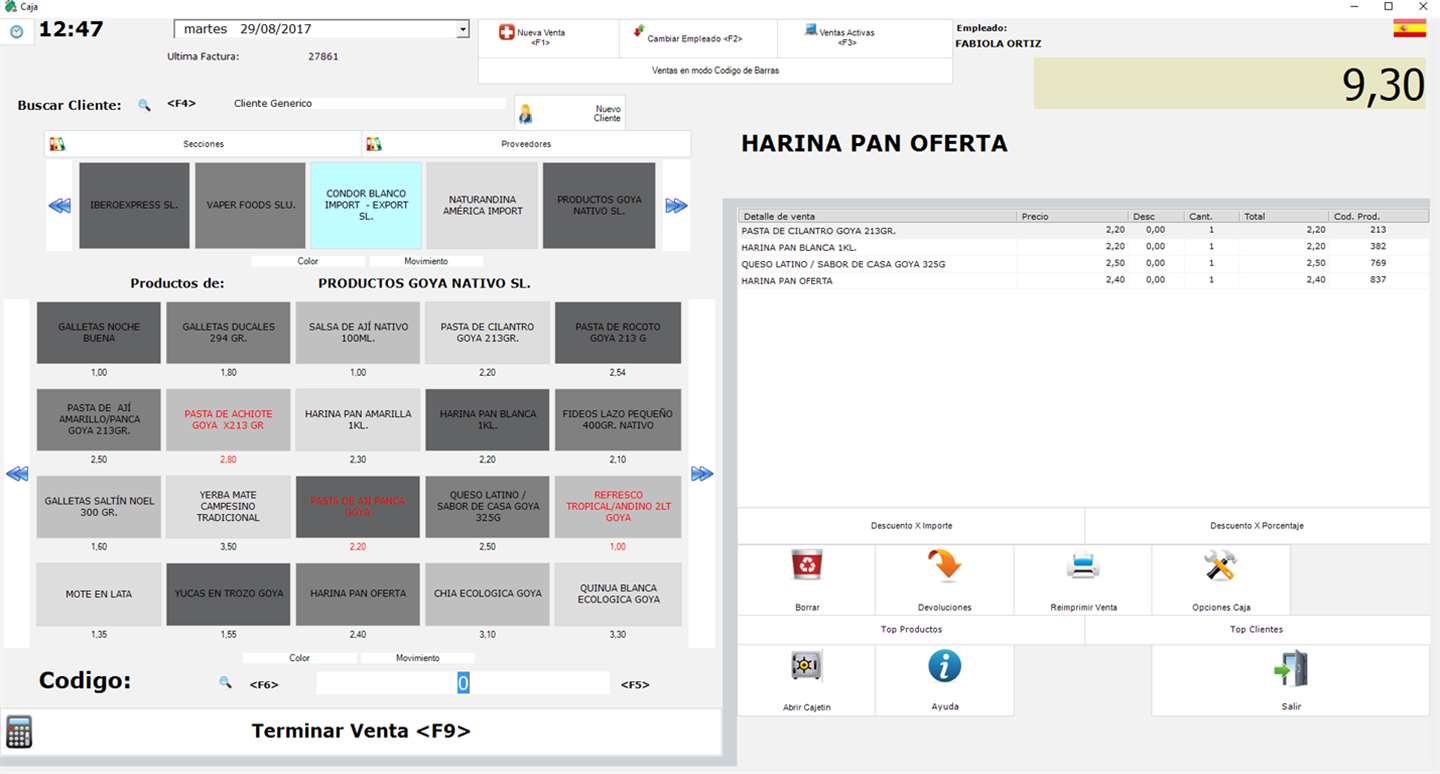
Task: Click Movimiento button under supplier tiles
Action: 426,261
